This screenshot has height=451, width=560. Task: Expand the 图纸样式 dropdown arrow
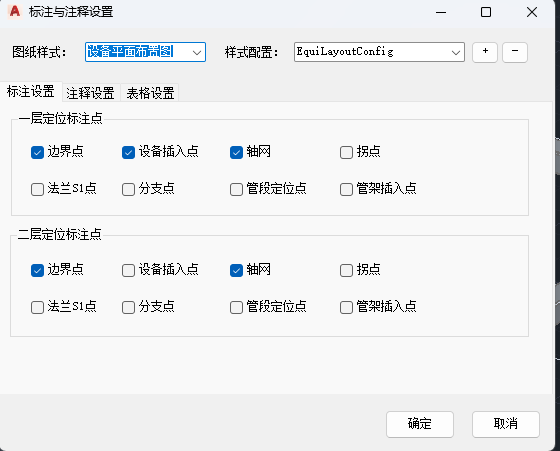pos(197,52)
